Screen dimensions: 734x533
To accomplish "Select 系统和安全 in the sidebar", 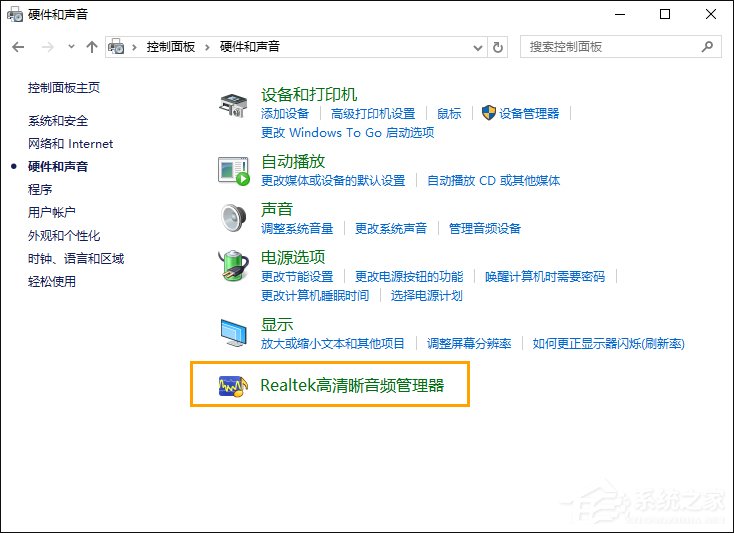I will tap(58, 120).
